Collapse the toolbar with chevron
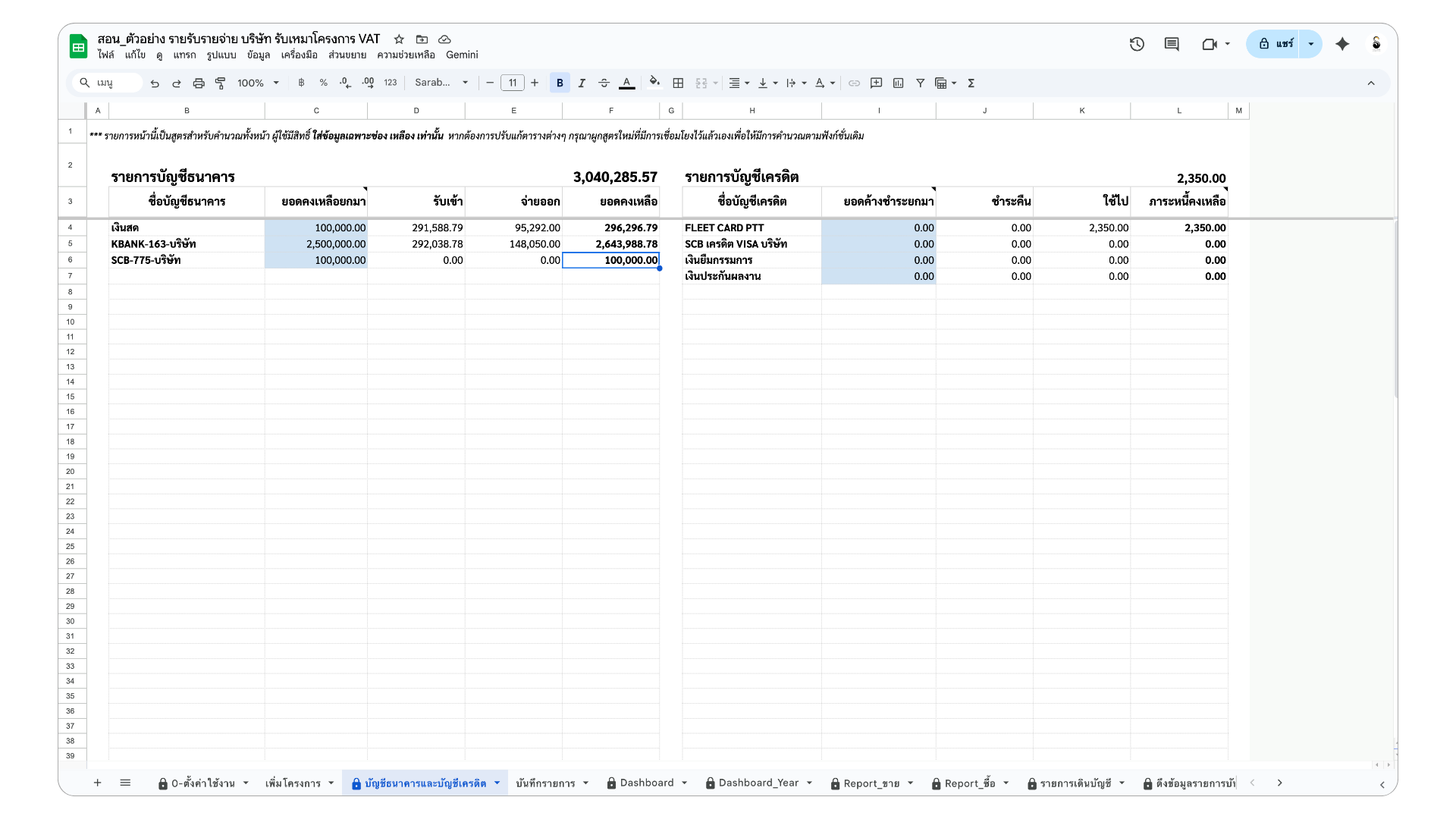This screenshot has height=819, width=1456. click(1371, 83)
